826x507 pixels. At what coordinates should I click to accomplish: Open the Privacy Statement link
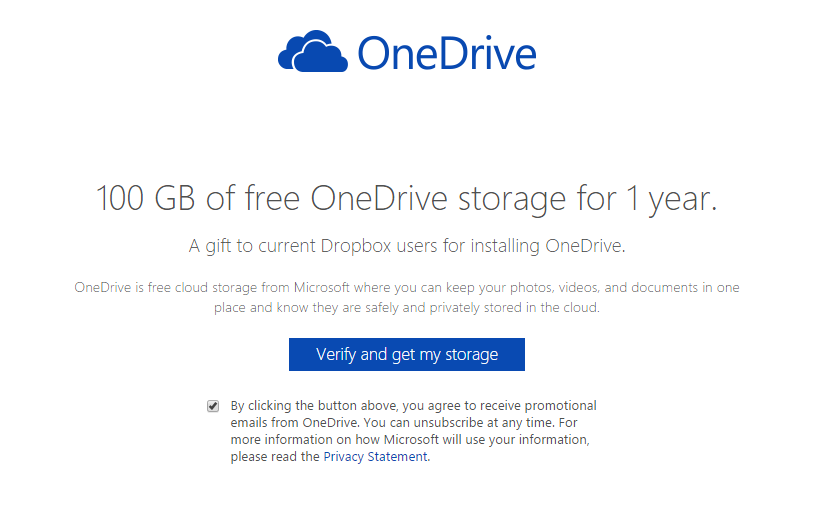click(x=375, y=457)
